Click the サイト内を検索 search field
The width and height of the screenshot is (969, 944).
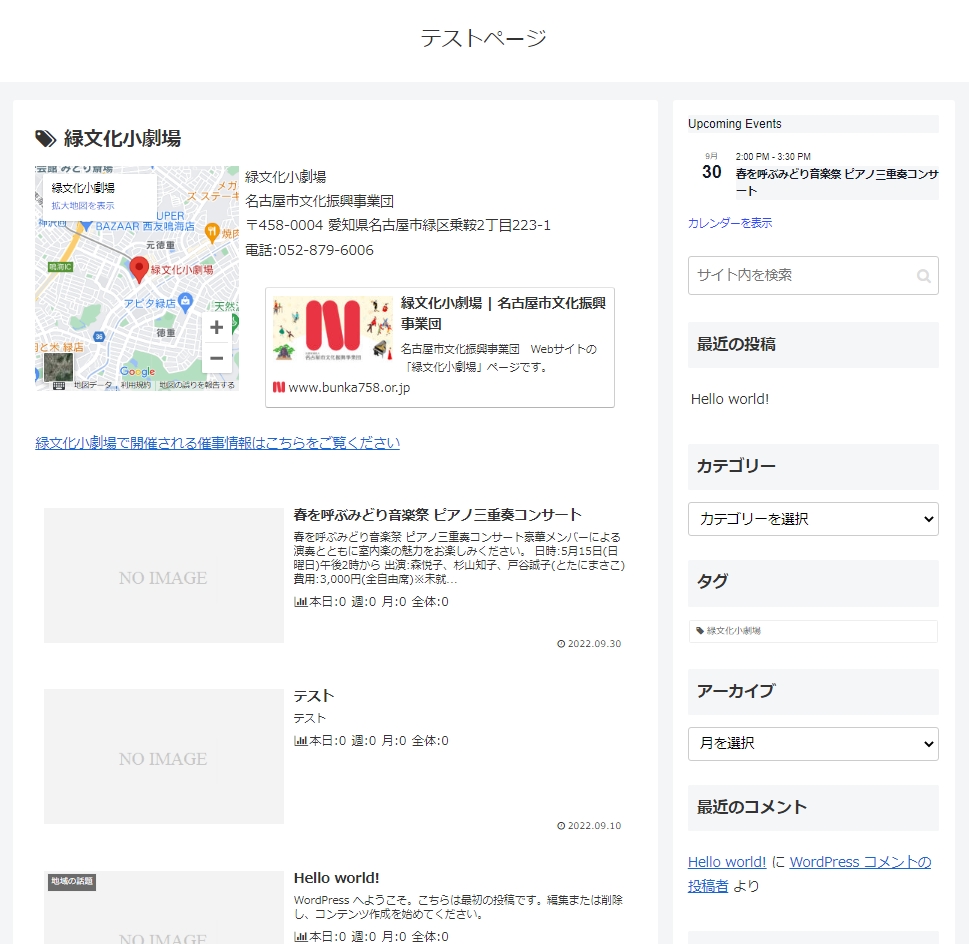[x=813, y=276]
